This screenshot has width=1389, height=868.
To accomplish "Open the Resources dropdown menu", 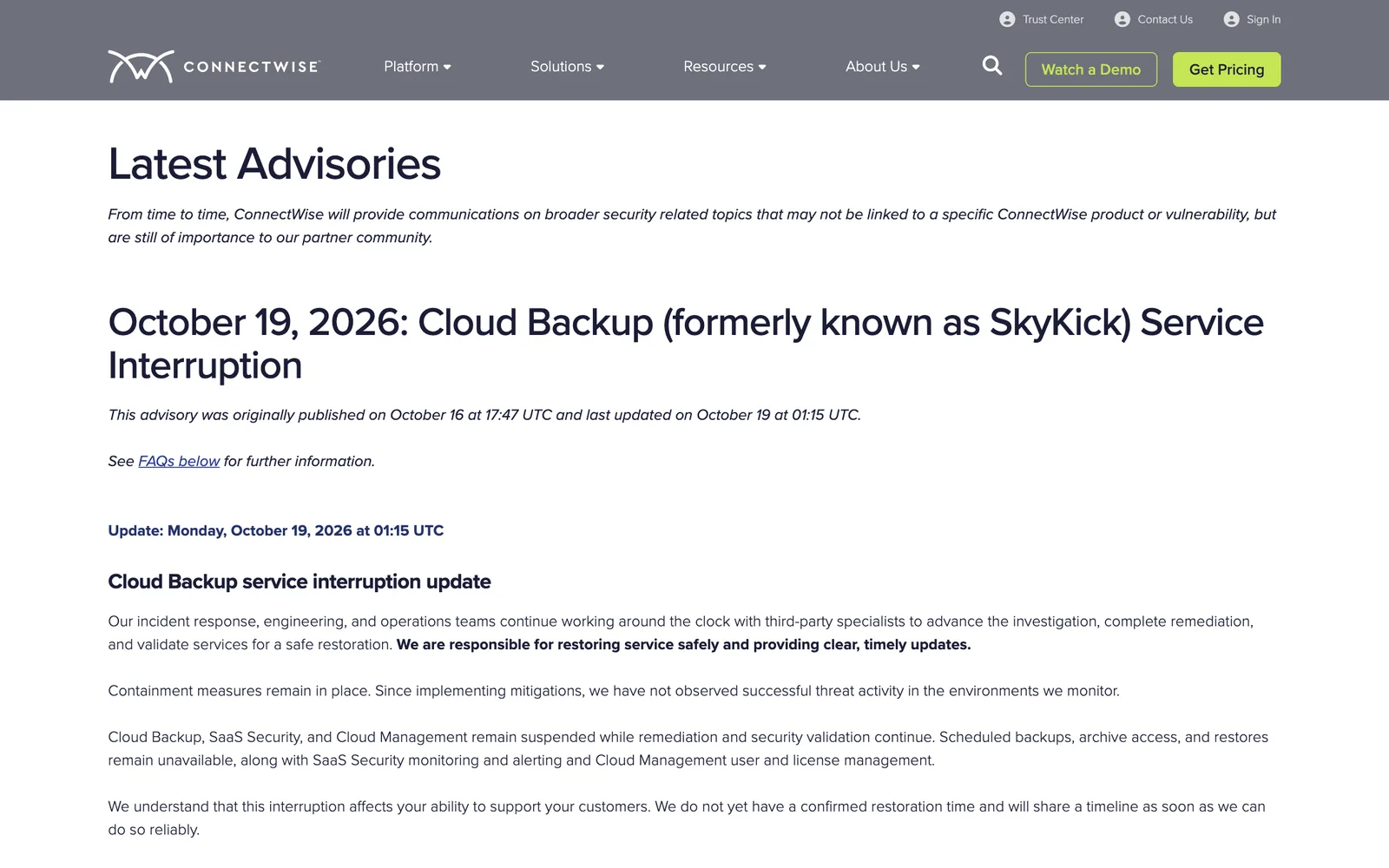I will [x=725, y=67].
